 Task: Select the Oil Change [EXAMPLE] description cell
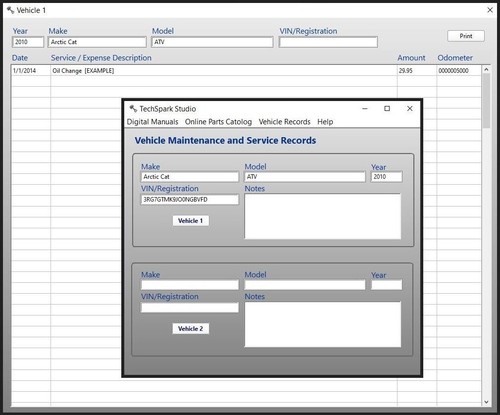pyautogui.click(x=224, y=71)
